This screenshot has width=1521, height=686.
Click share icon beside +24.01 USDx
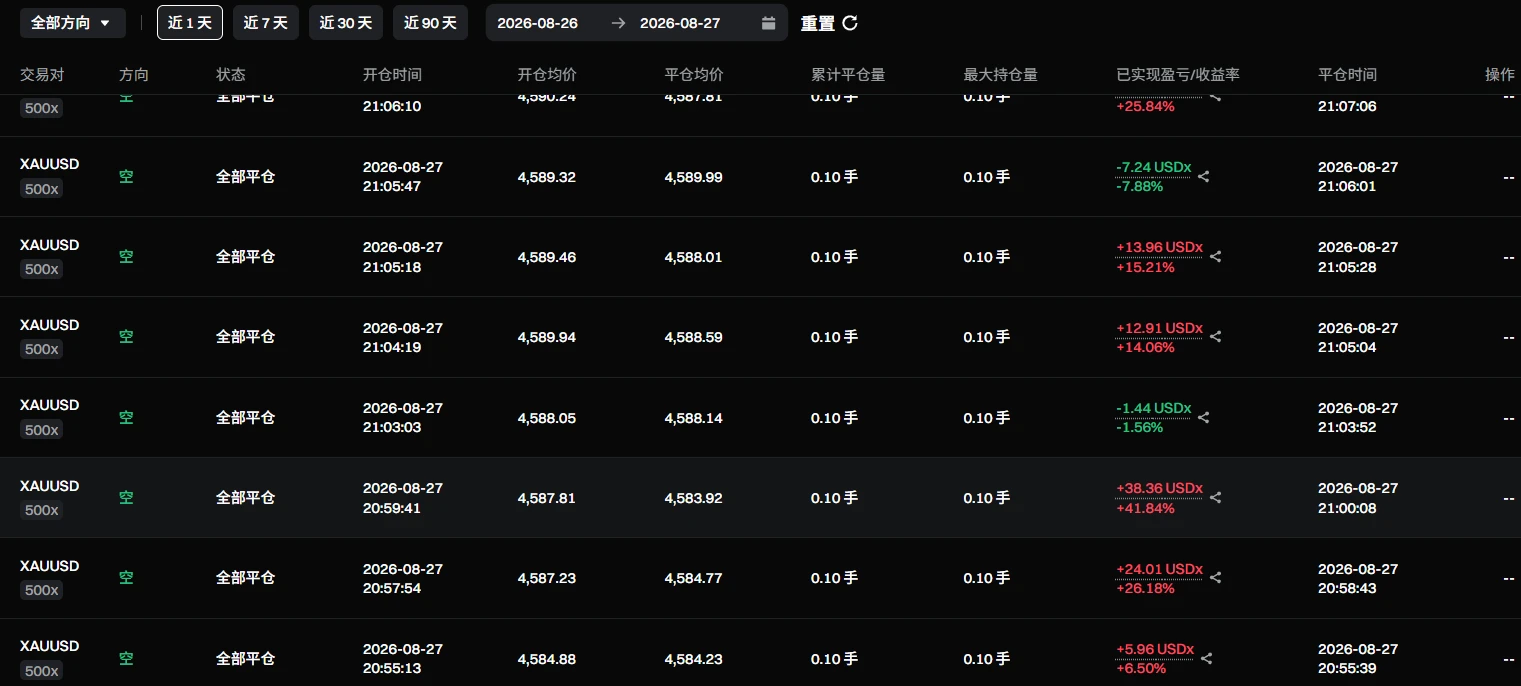1216,578
